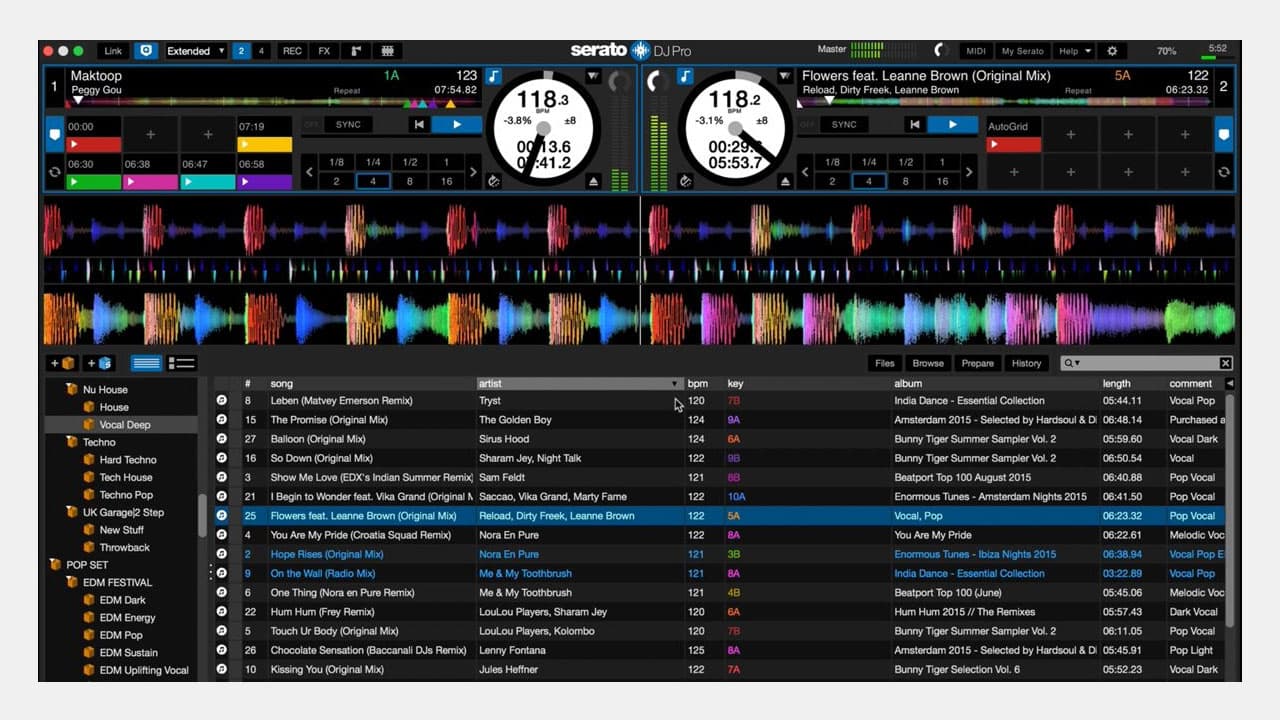Switch to the Prepare tab
This screenshot has height=720, width=1280.
pos(977,363)
